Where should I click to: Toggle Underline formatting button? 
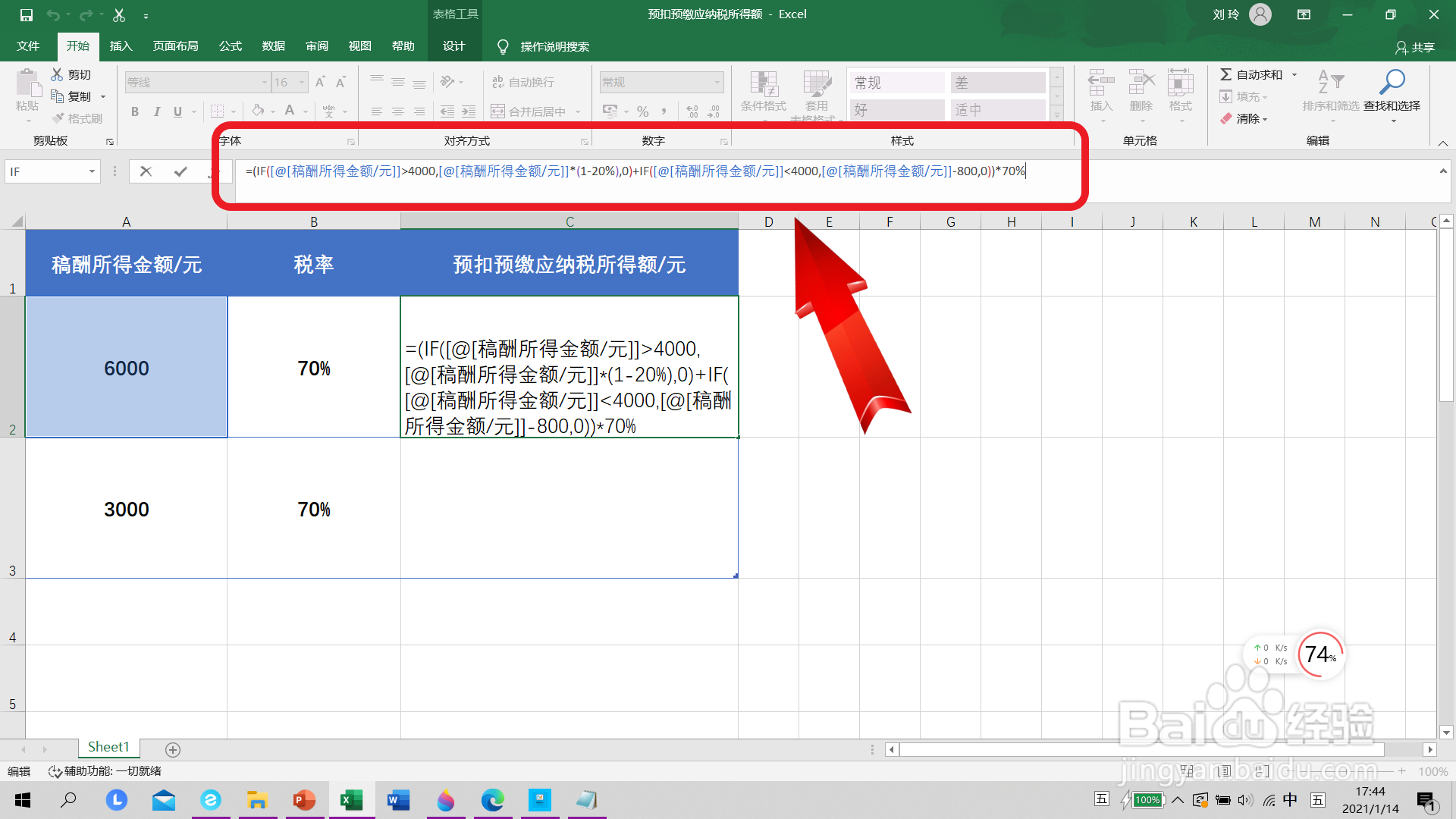(177, 111)
